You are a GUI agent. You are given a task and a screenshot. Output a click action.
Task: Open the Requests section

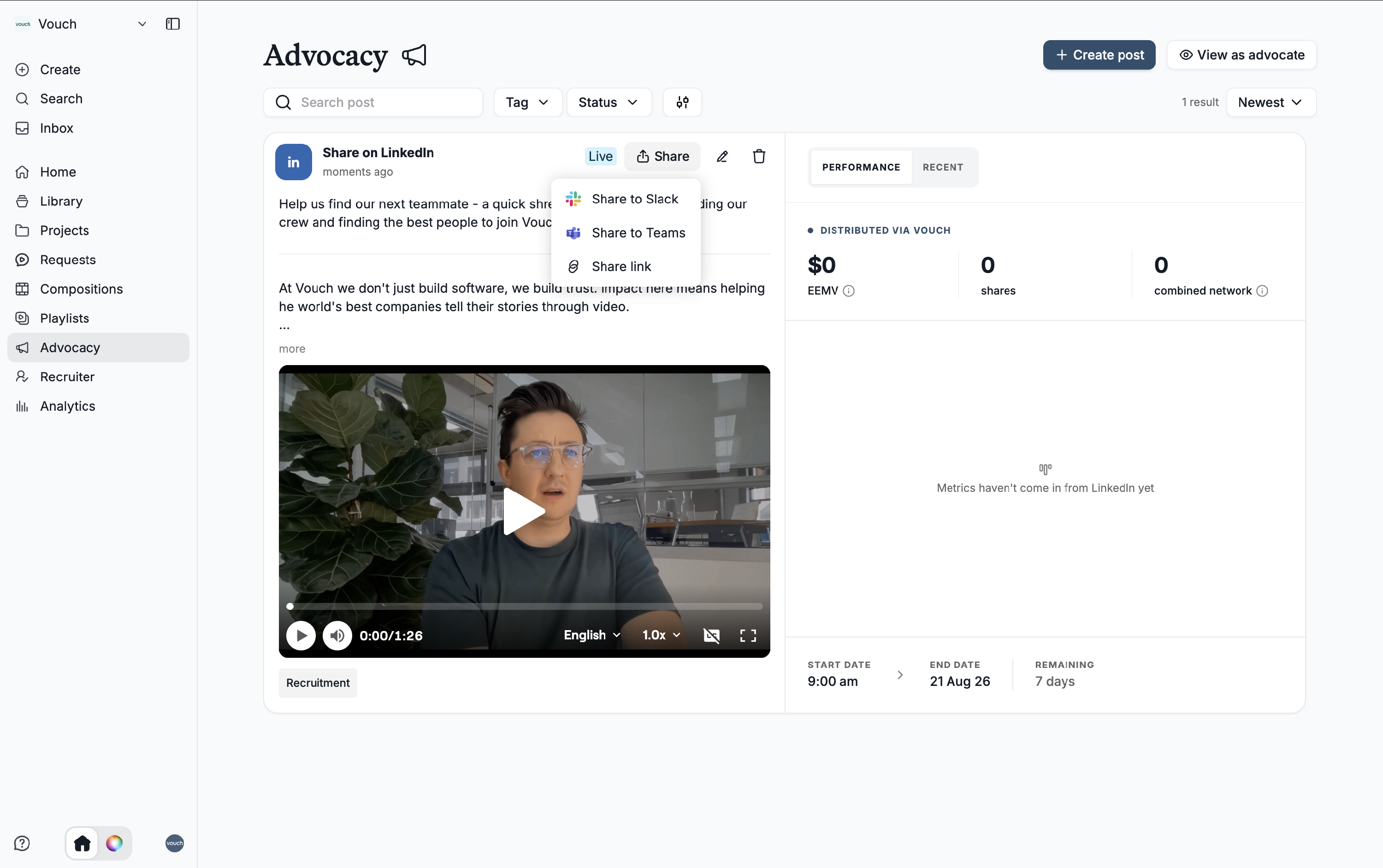click(x=98, y=260)
